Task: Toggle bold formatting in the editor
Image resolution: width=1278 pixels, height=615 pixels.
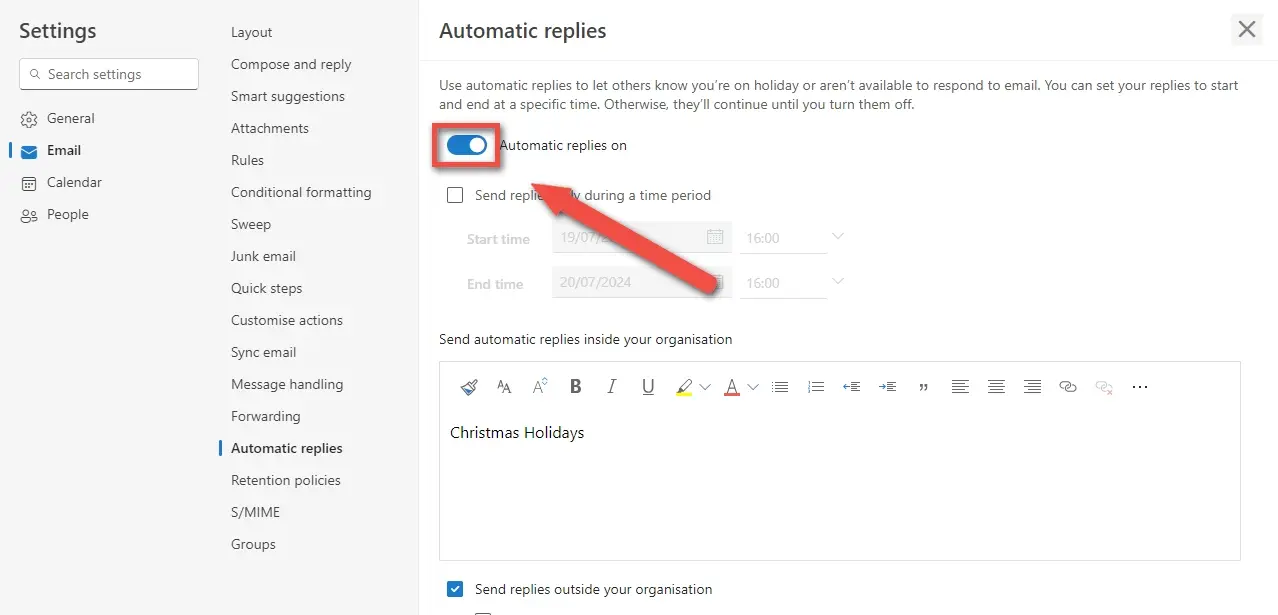Action: (576, 387)
